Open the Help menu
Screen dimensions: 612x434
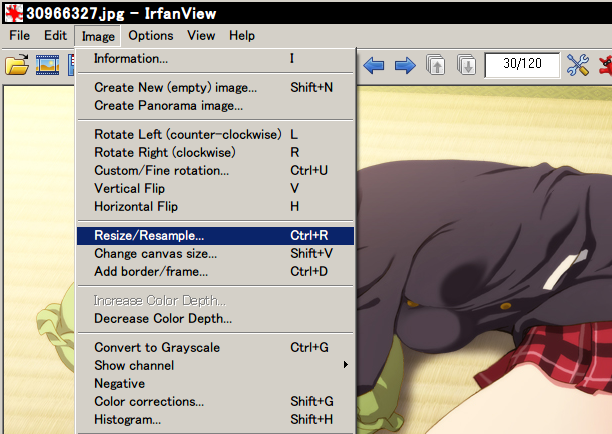tap(242, 36)
